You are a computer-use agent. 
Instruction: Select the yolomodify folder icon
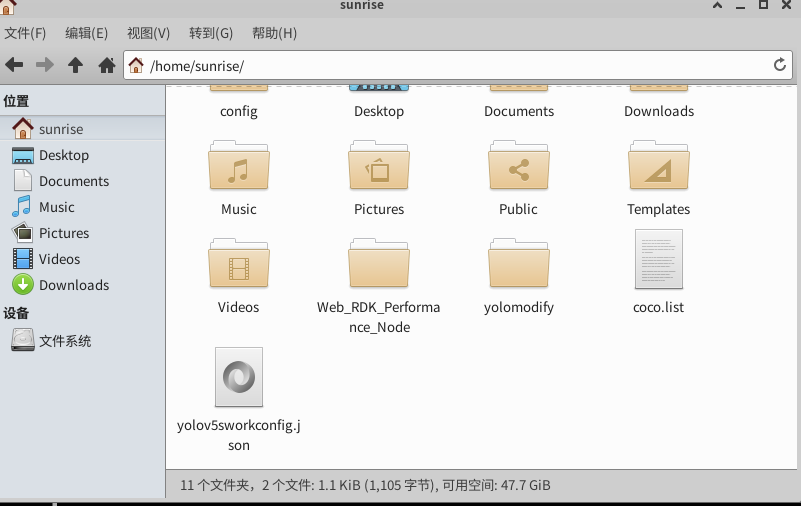coord(519,263)
